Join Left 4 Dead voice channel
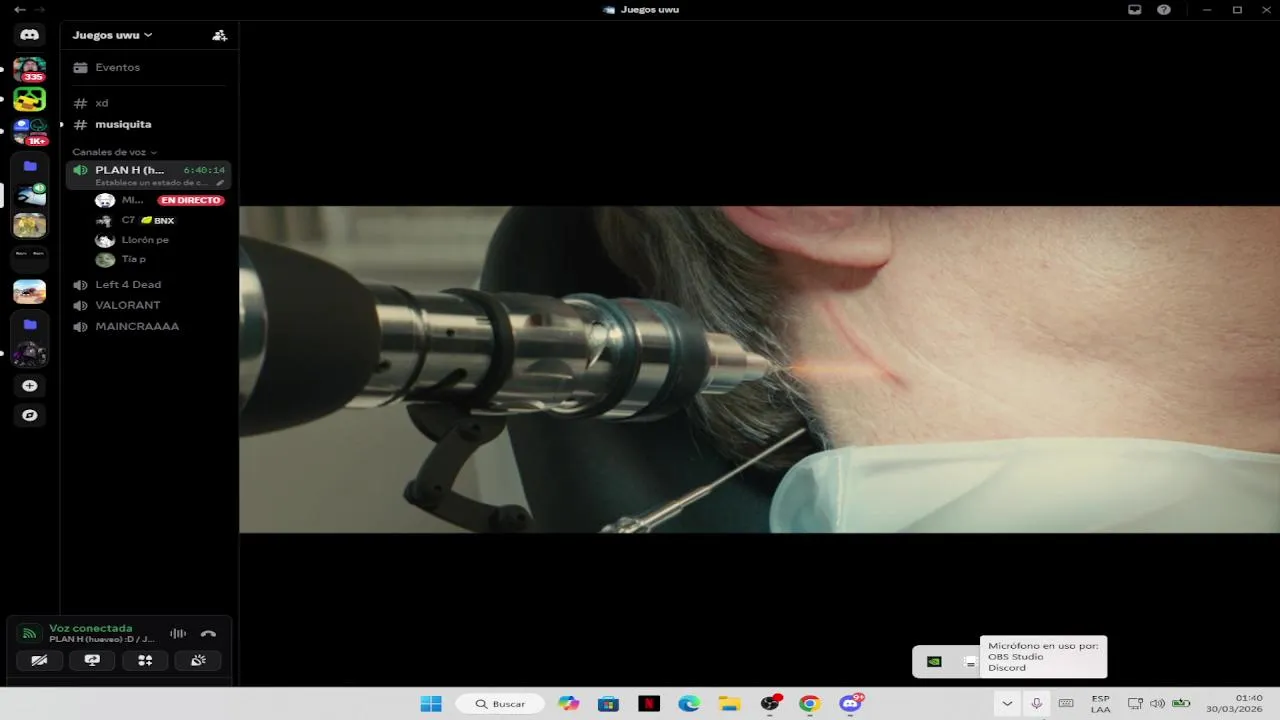The height and width of the screenshot is (720, 1280). click(148, 285)
